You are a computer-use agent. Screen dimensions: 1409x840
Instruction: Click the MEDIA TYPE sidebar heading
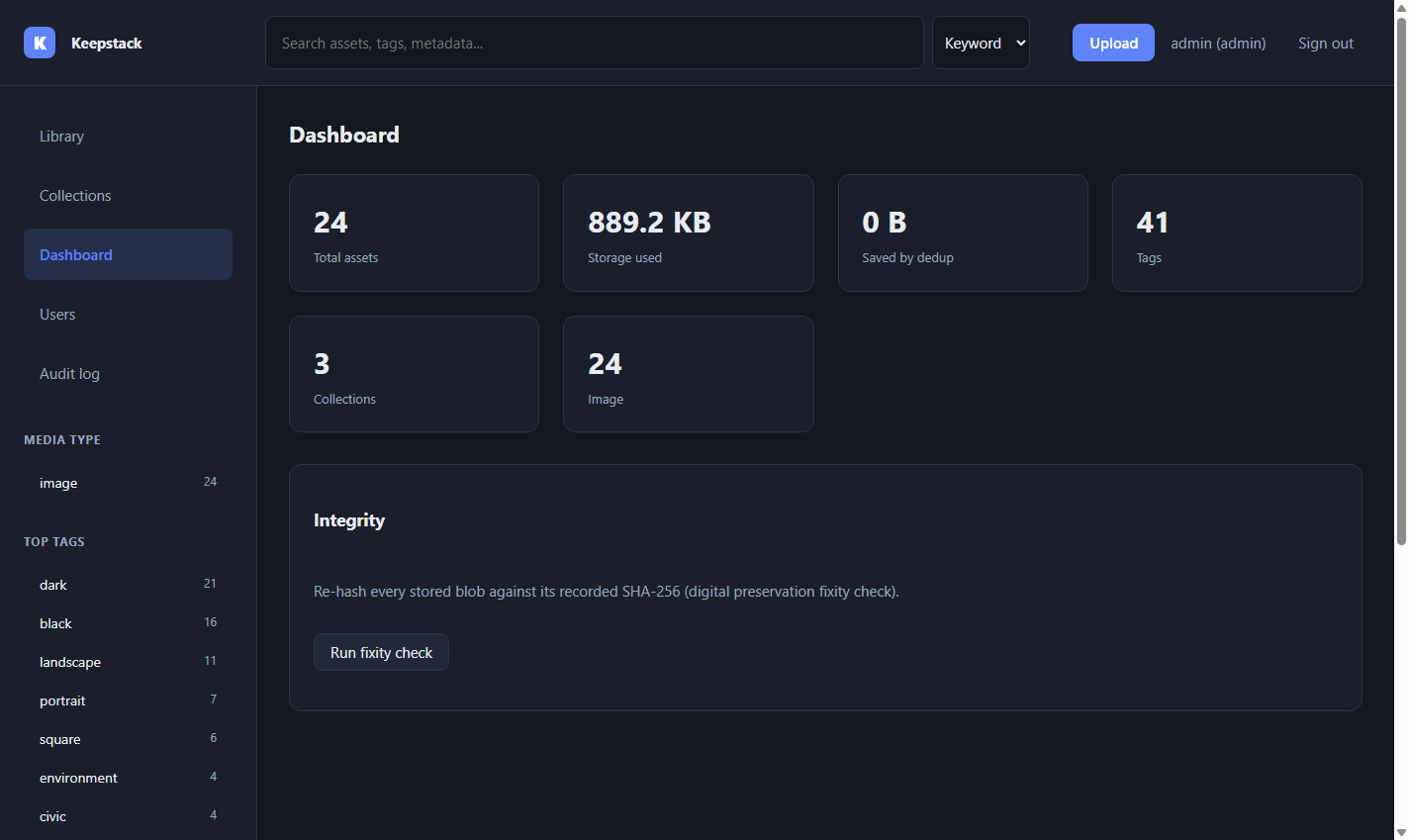click(62, 439)
